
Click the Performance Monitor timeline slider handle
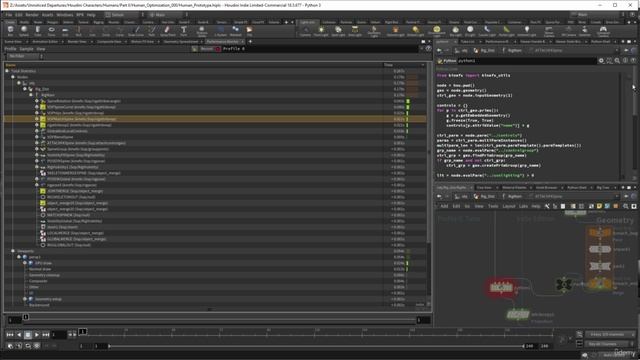[26, 317]
